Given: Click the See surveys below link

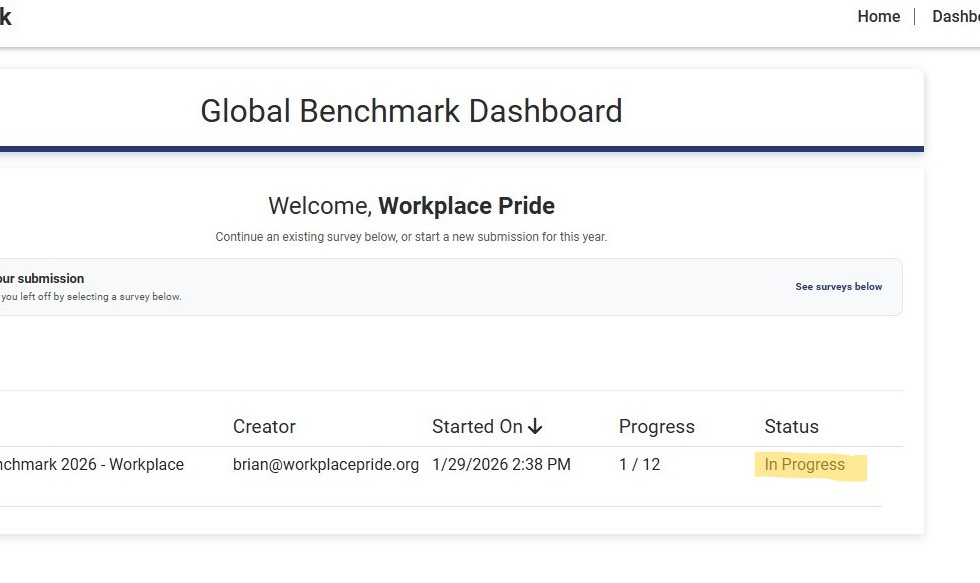Looking at the screenshot, I should point(838,287).
